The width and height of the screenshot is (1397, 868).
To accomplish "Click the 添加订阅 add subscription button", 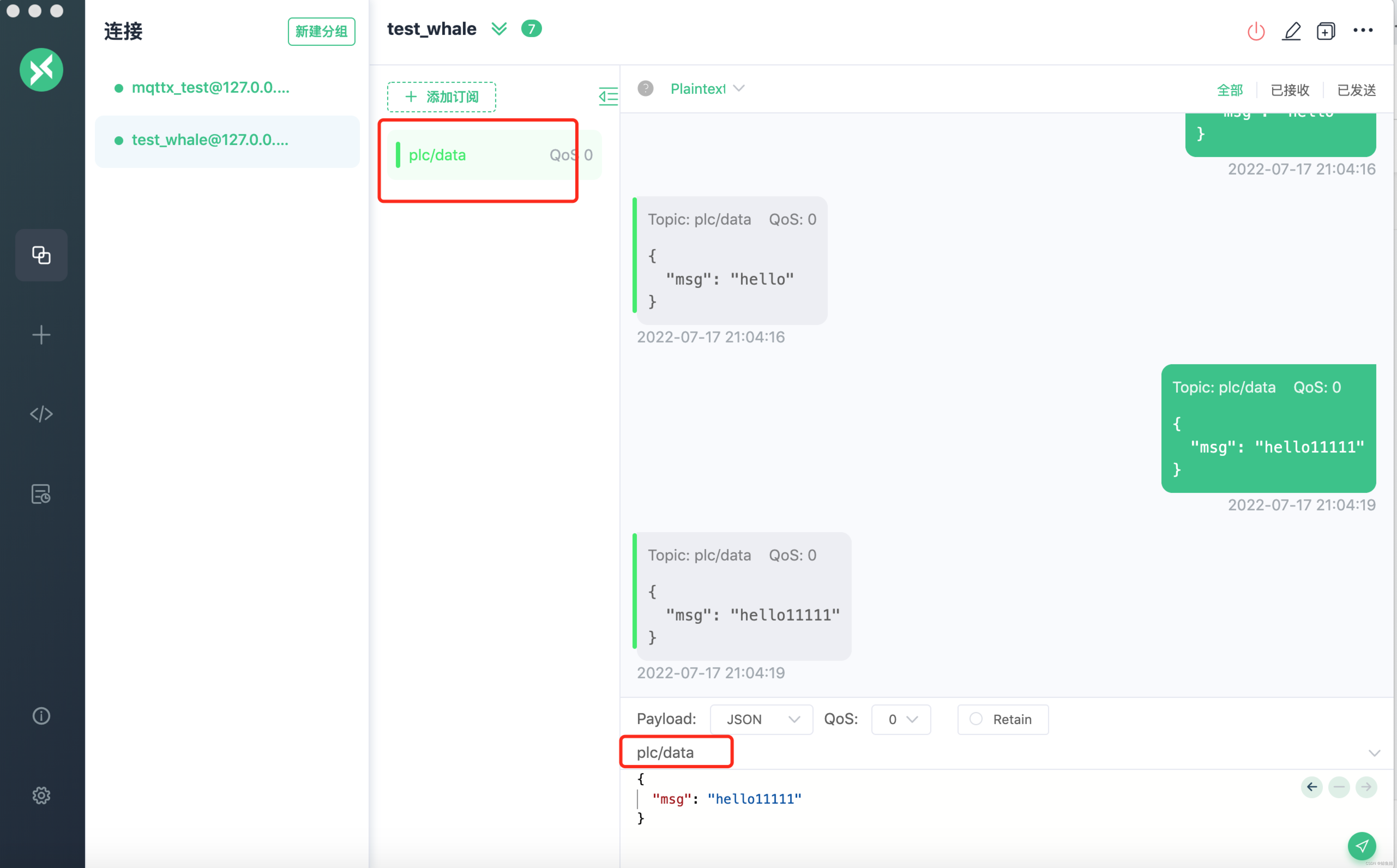I will pos(441,97).
